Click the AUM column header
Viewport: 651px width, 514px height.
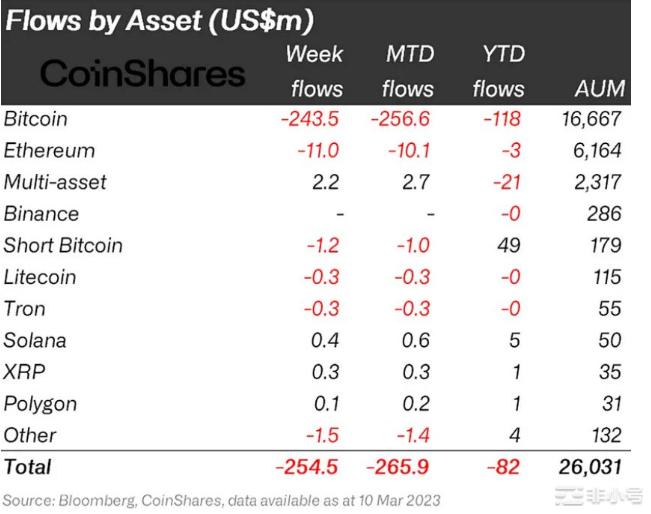[x=596, y=88]
